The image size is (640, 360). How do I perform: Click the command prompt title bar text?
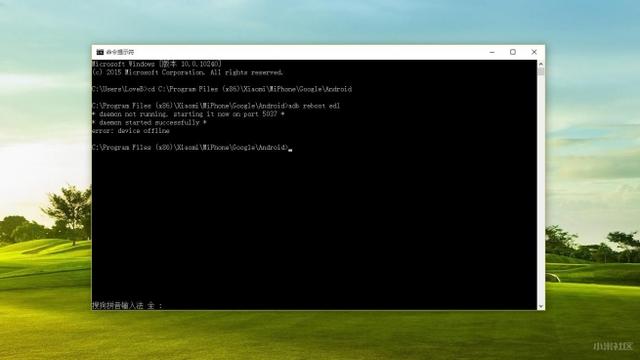[x=120, y=52]
